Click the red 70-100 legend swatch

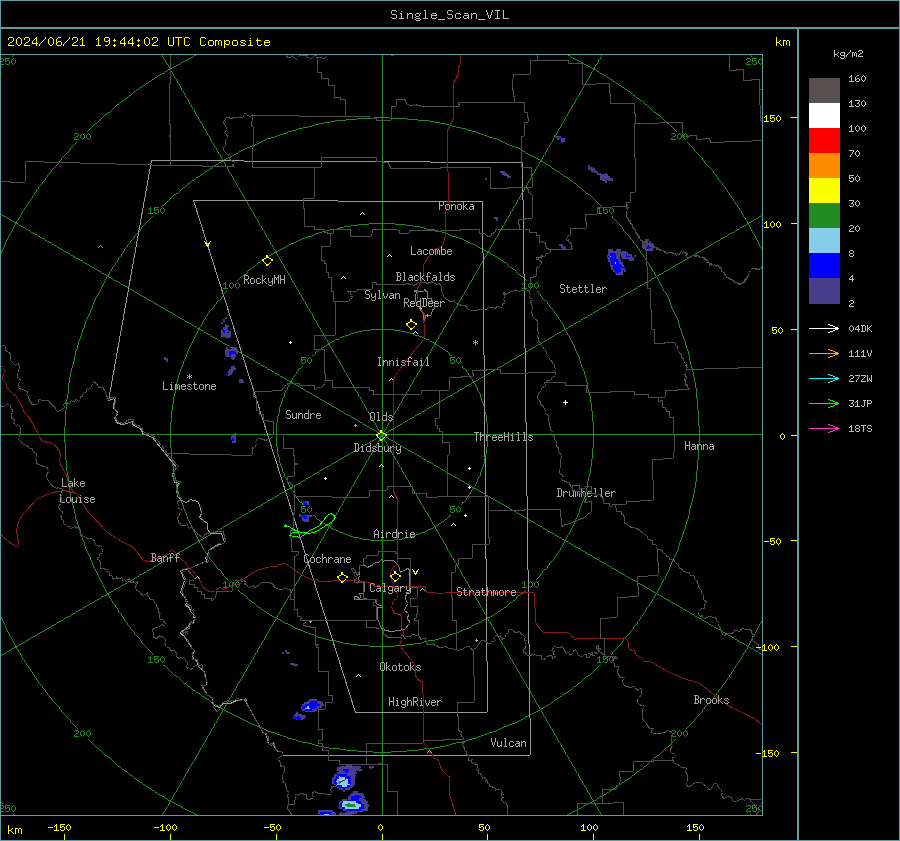coord(824,141)
